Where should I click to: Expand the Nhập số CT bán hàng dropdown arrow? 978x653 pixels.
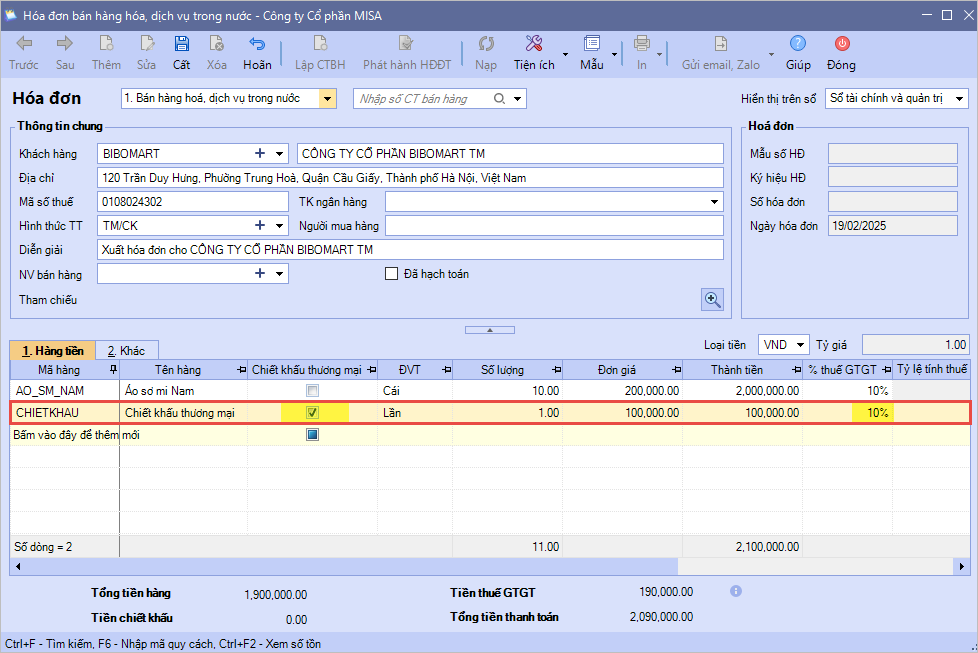[518, 99]
